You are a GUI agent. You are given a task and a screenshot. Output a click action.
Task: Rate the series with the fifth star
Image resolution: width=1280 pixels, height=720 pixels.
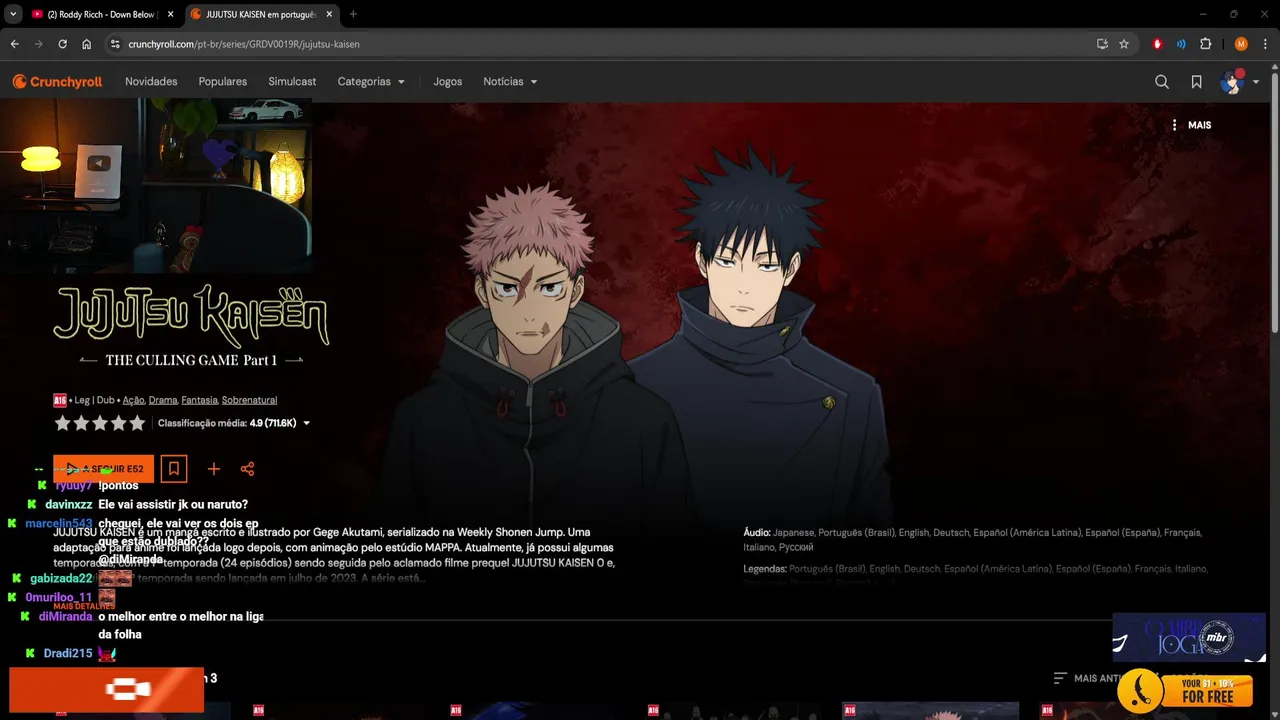[137, 423]
